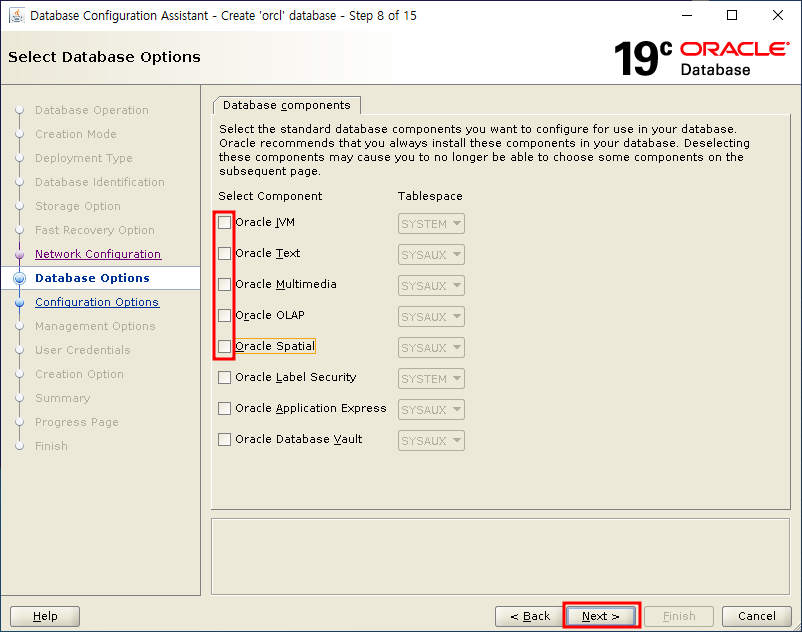Screen dimensions: 802x632
Task: Click the Progress Page step label
Action: point(77,422)
